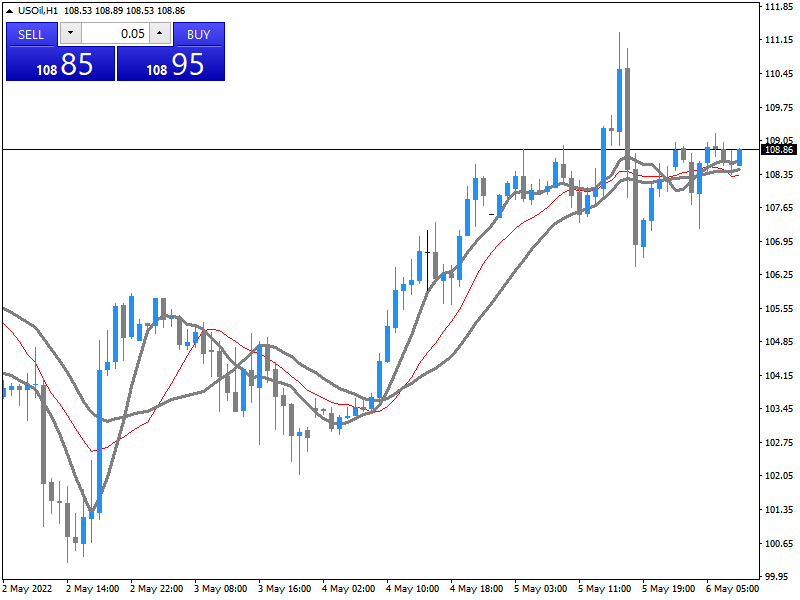Increase lot volume with up arrow
This screenshot has height=600, width=800.
coord(159,34)
